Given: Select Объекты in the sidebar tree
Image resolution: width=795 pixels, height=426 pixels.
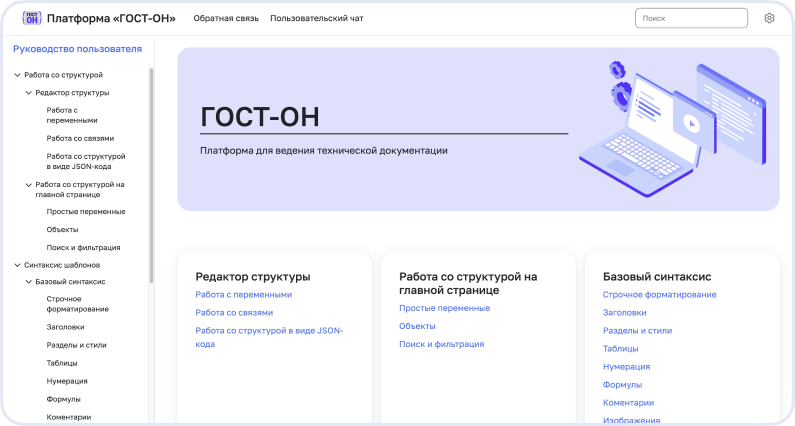Looking at the screenshot, I should point(62,230).
